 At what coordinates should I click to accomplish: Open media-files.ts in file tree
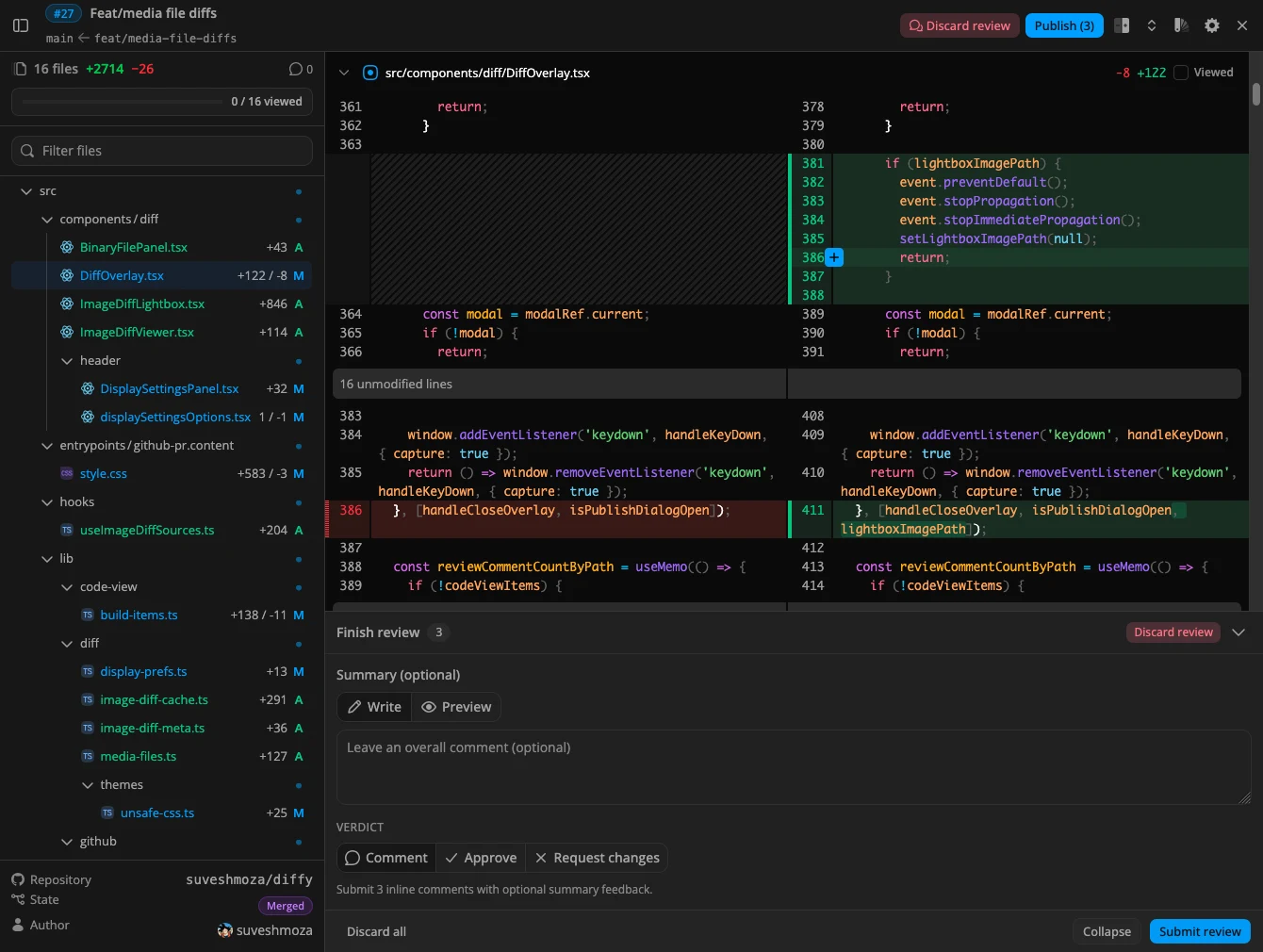(x=161, y=756)
